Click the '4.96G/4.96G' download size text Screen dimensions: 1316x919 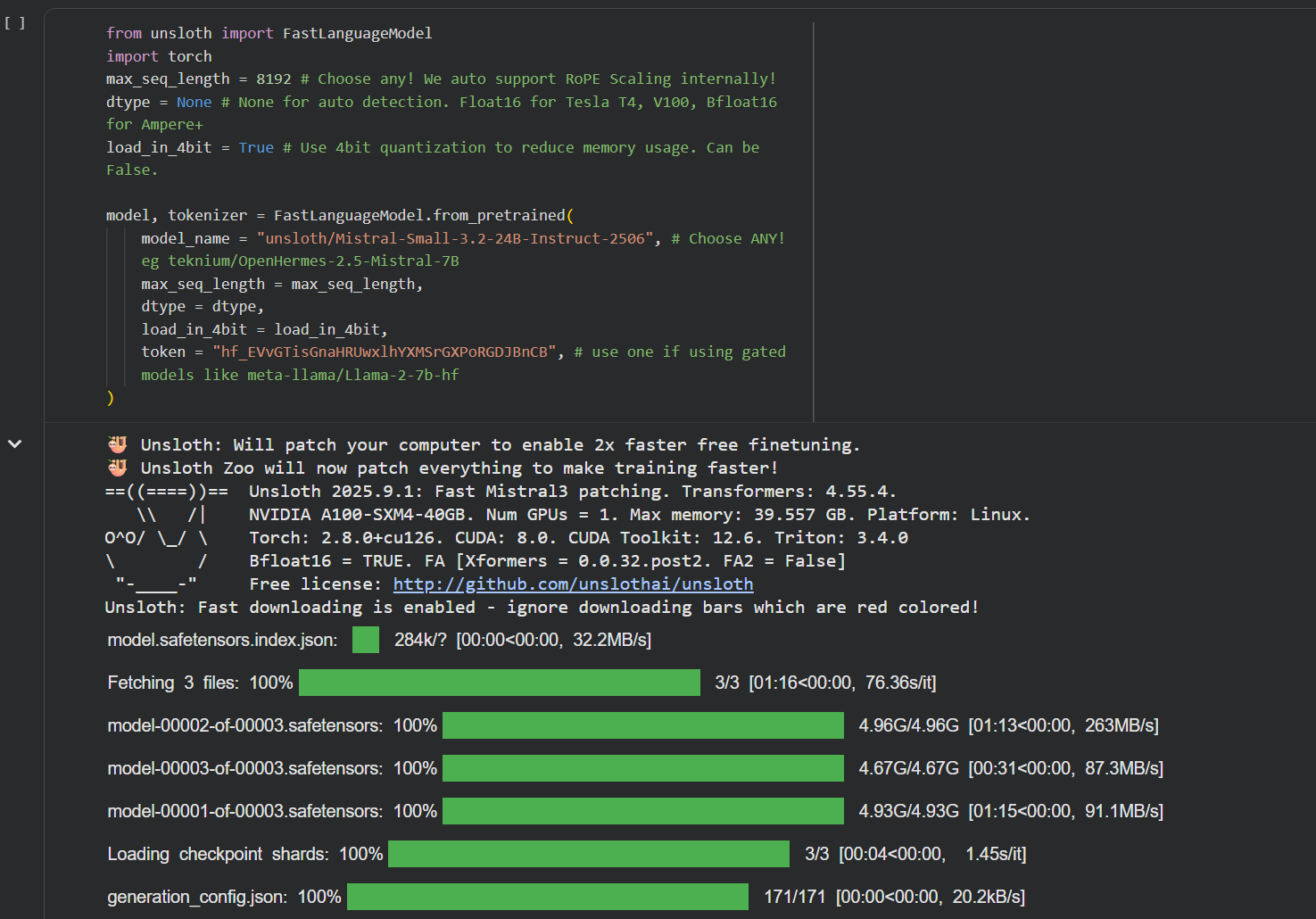[x=908, y=725]
